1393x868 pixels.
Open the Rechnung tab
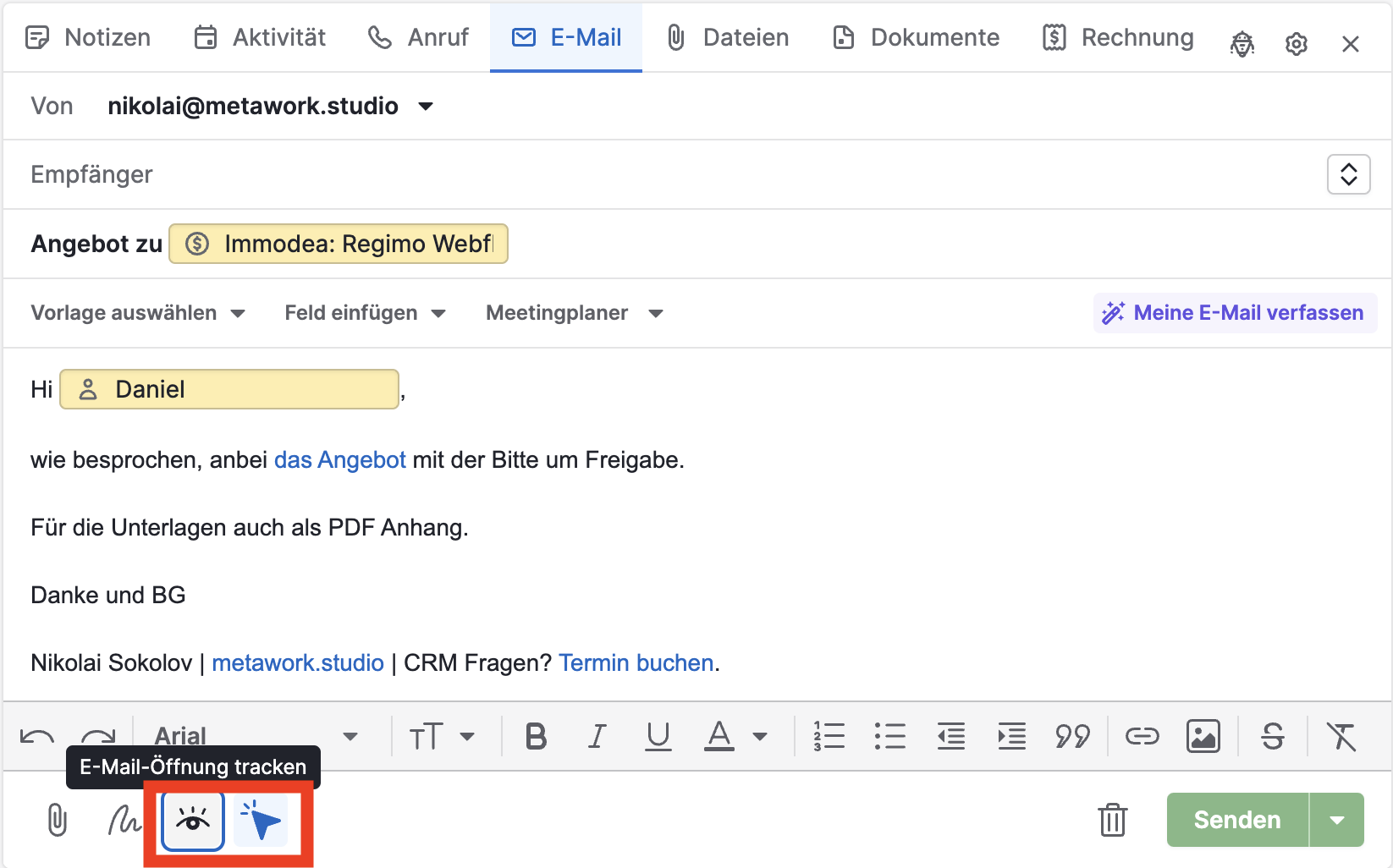[x=1118, y=37]
